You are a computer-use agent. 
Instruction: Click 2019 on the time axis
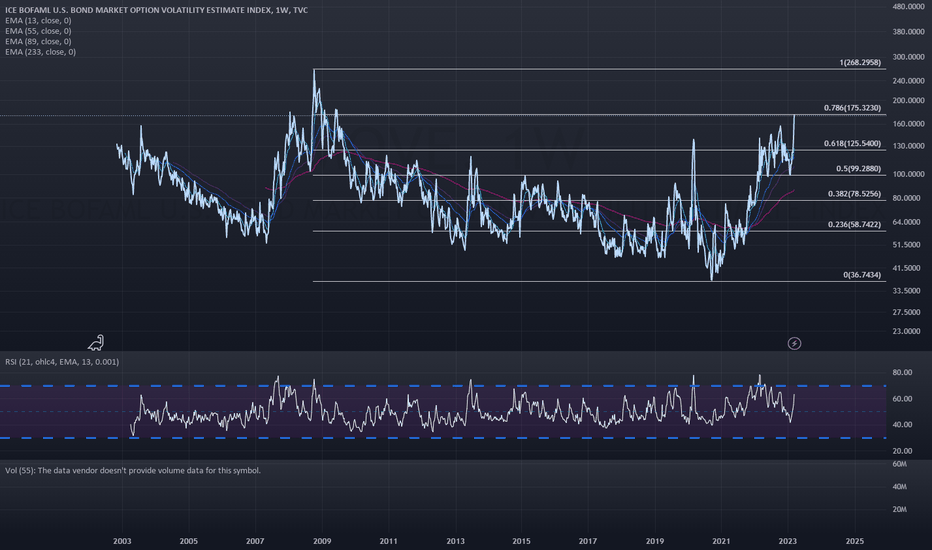coord(655,541)
